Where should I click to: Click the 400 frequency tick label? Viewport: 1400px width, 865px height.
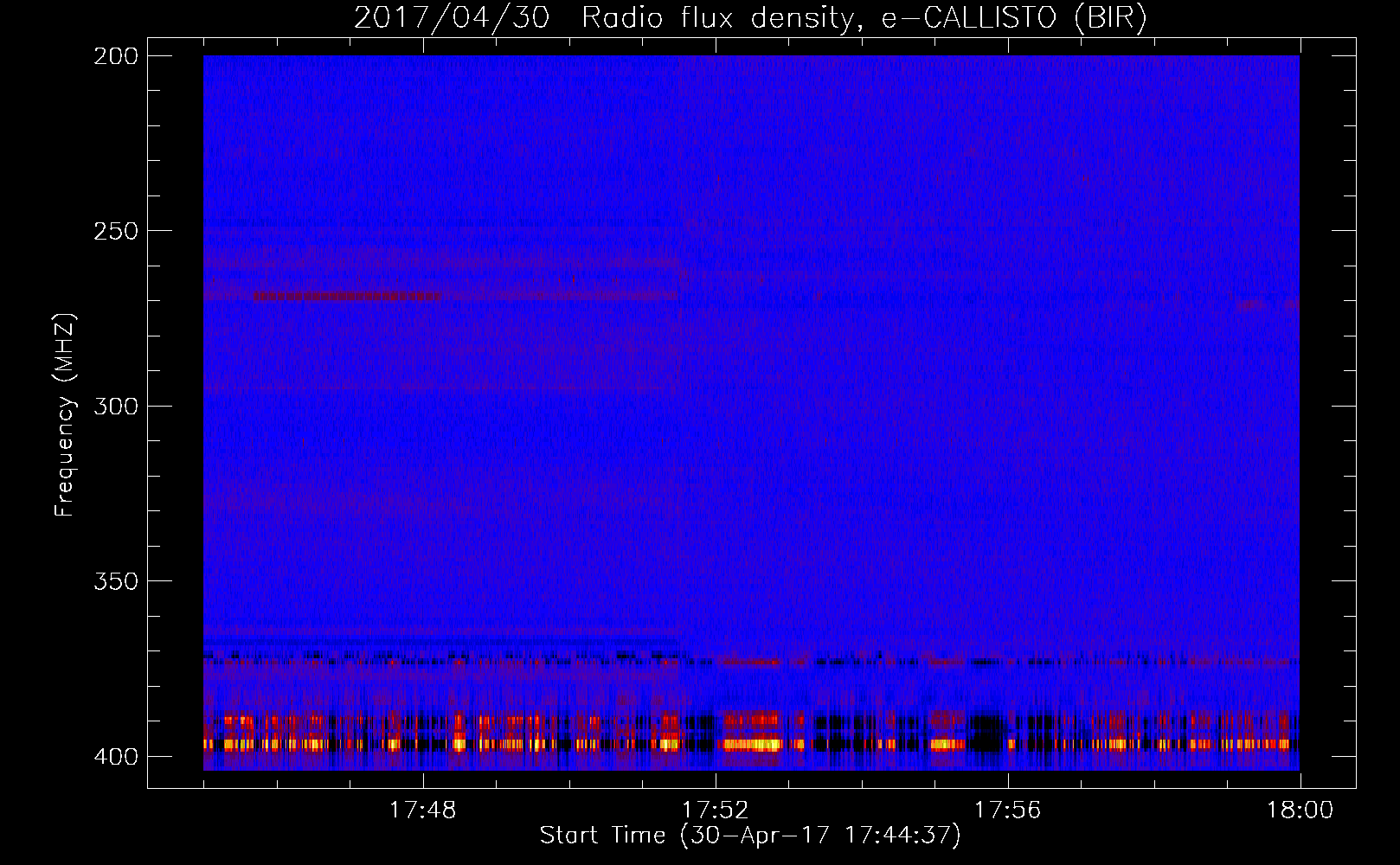[x=116, y=756]
